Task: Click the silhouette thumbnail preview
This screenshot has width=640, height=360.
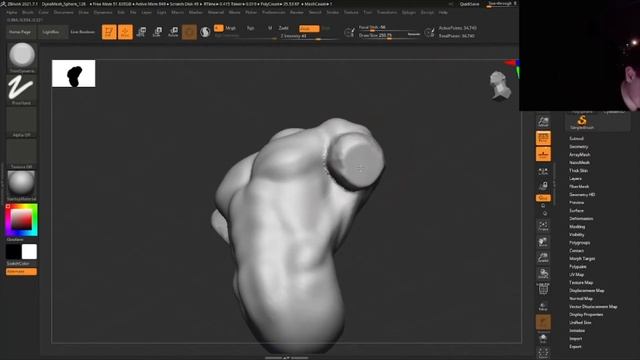Action: pyautogui.click(x=73, y=73)
